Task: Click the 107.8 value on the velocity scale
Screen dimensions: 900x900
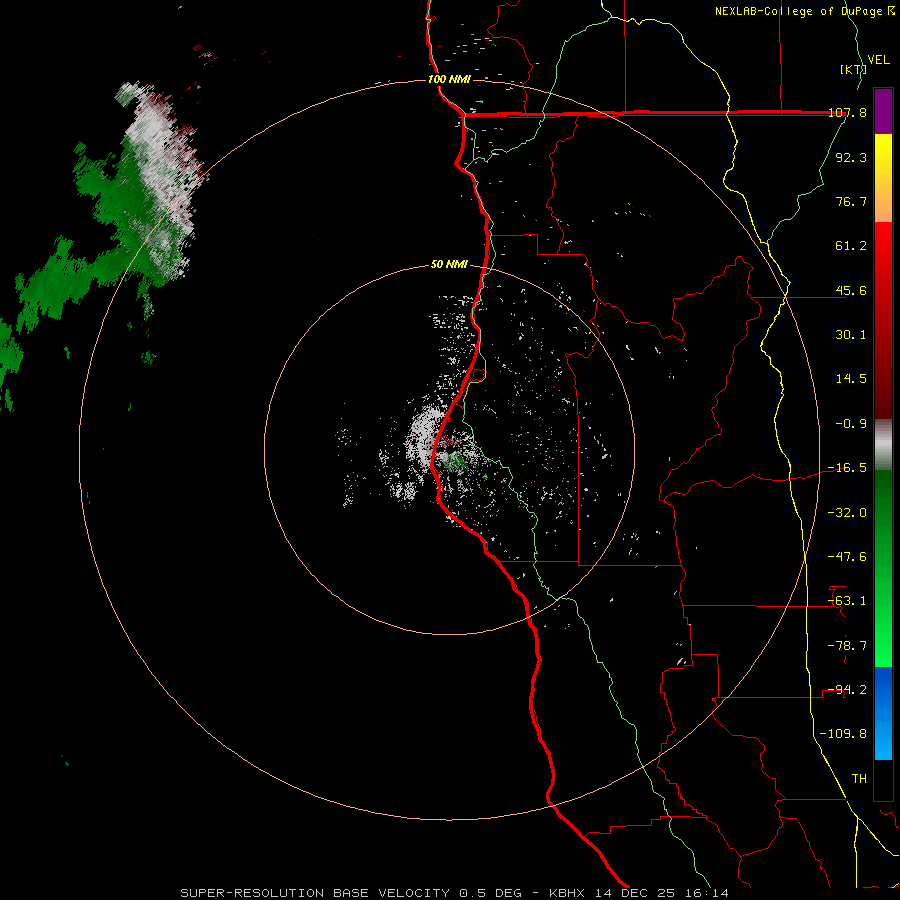Action: [x=848, y=113]
